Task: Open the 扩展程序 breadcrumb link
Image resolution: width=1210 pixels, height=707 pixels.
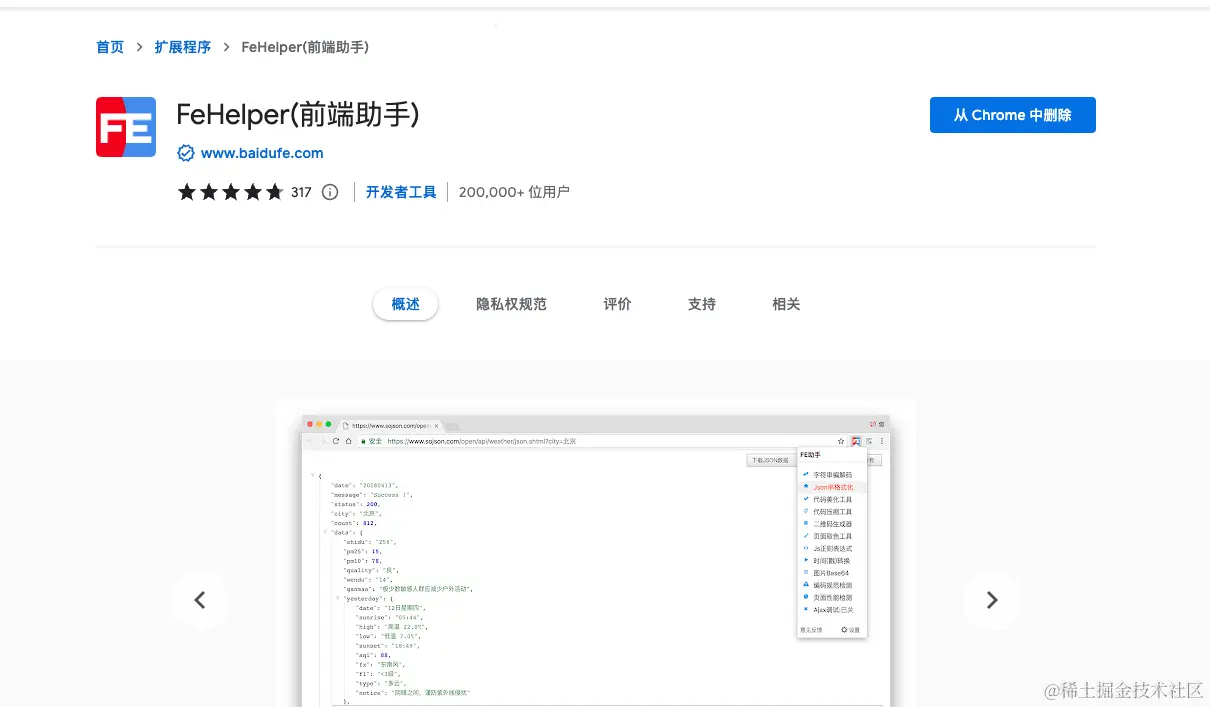Action: pyautogui.click(x=182, y=47)
